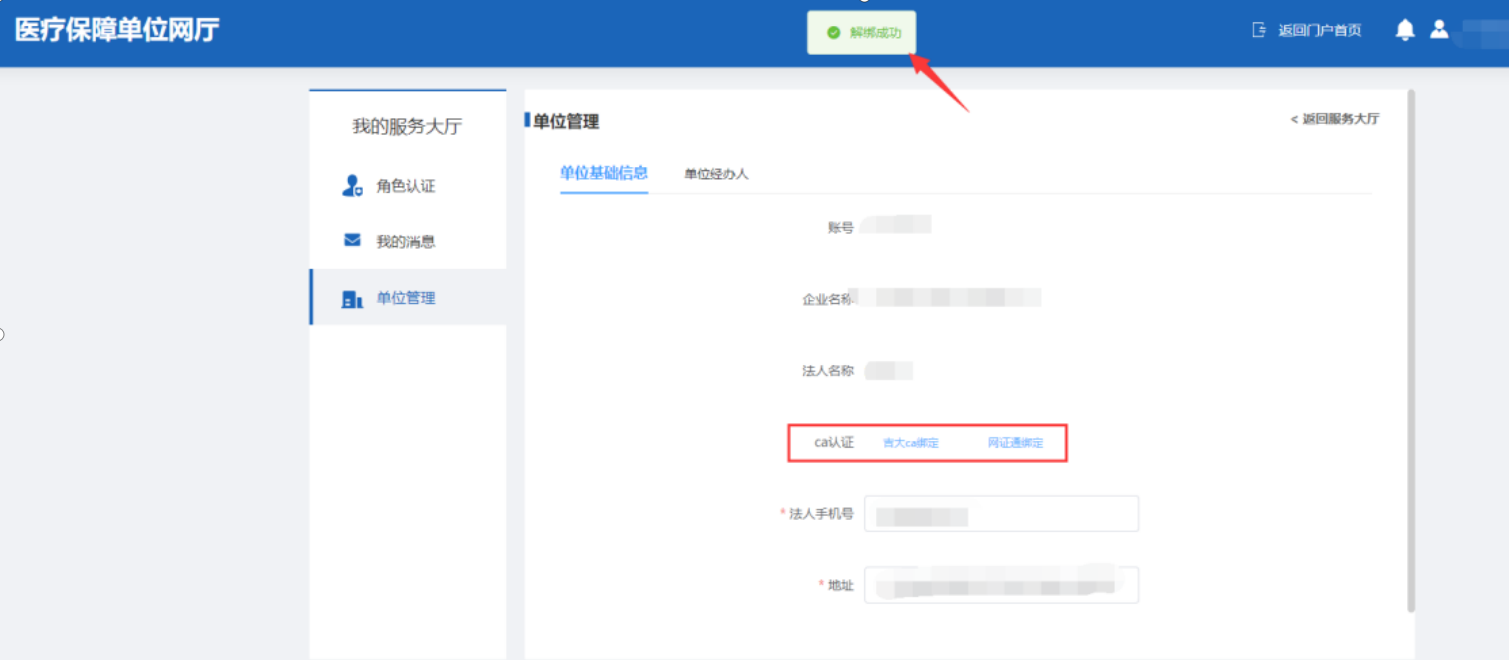Open 角色认证 in the sidebar menu
1509x660 pixels.
(x=405, y=186)
